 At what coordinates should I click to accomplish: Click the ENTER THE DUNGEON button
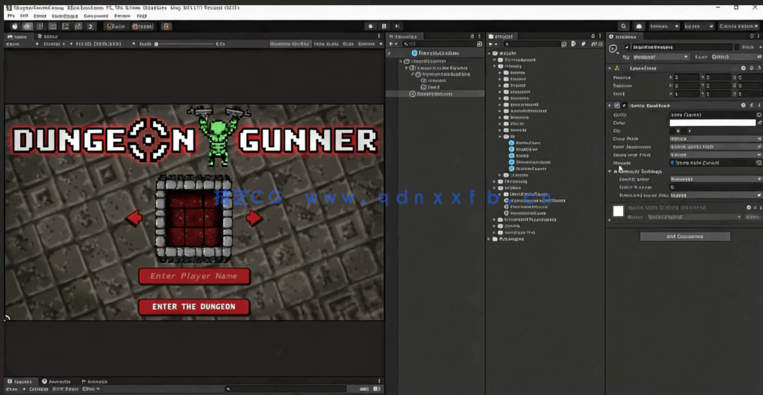tap(194, 307)
